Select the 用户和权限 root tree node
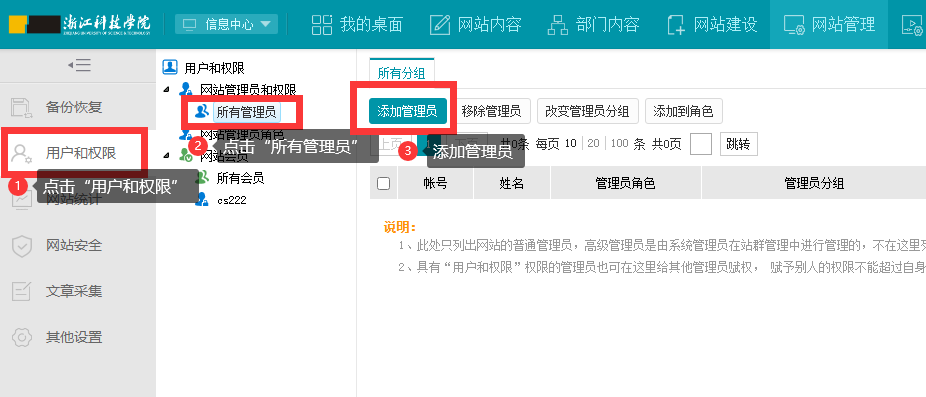926x397 pixels. pyautogui.click(x=214, y=69)
